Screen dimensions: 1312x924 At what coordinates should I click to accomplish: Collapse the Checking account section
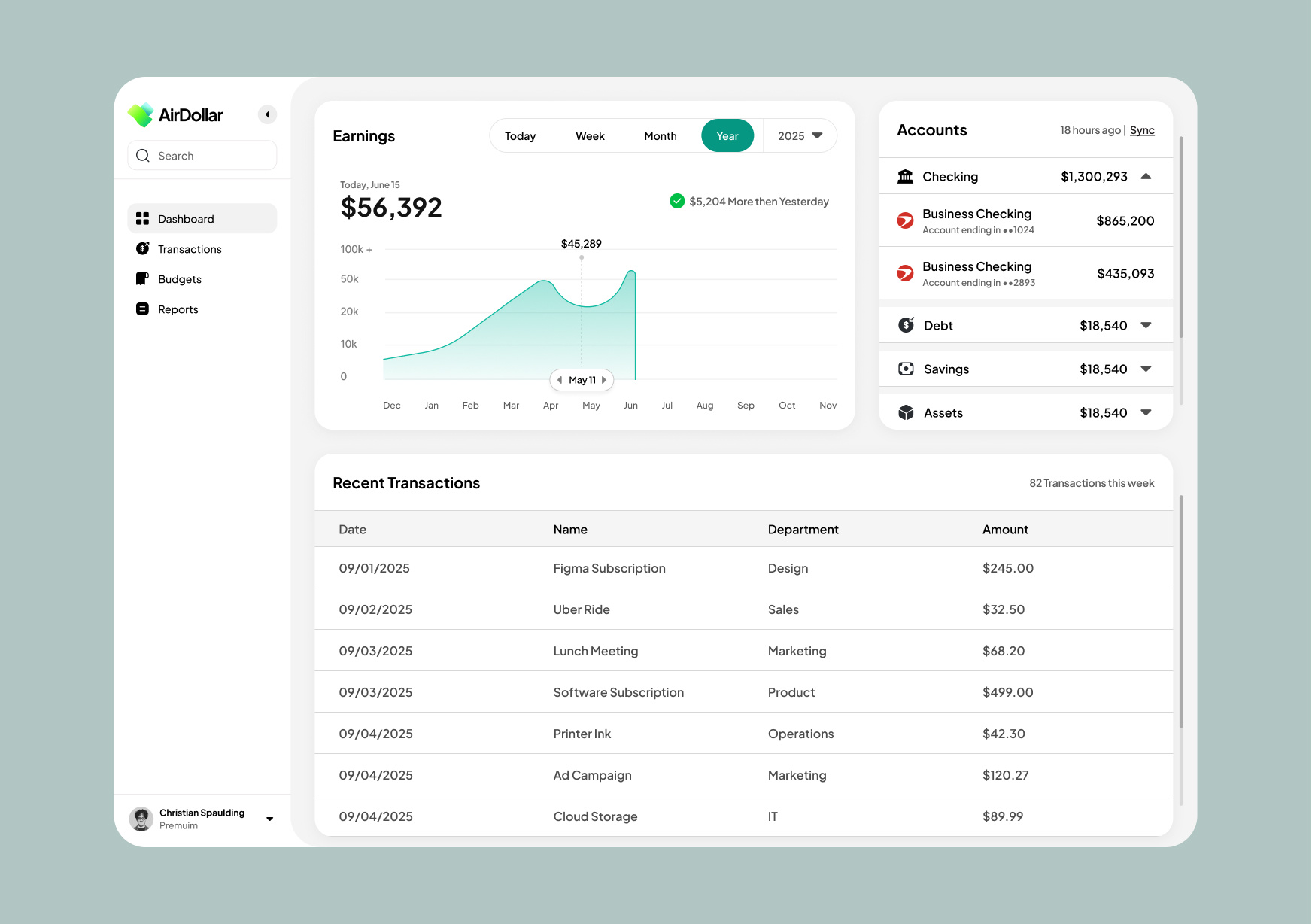click(x=1146, y=175)
